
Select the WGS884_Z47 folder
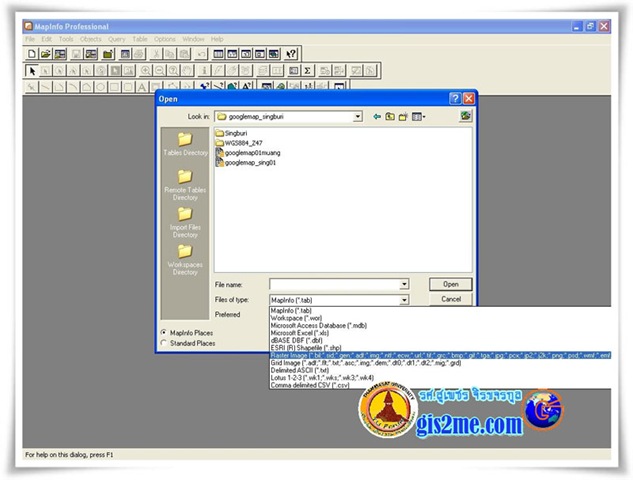(239, 143)
